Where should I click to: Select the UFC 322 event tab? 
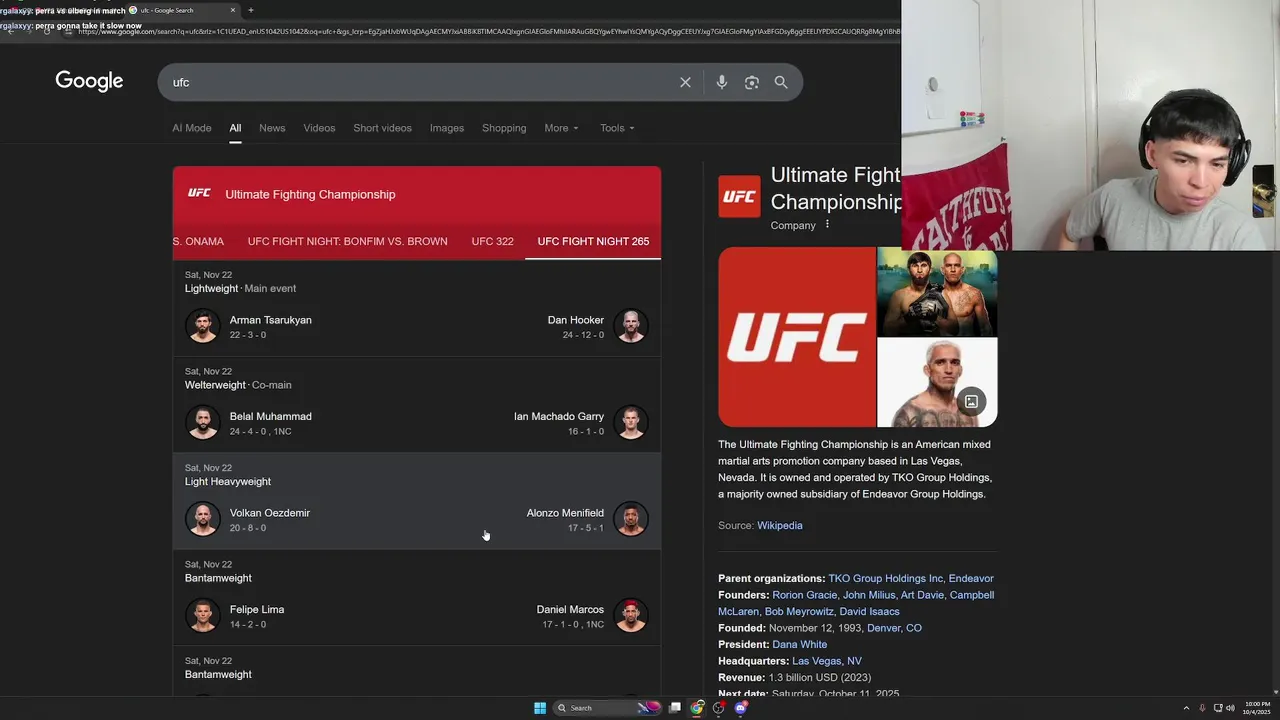point(492,241)
